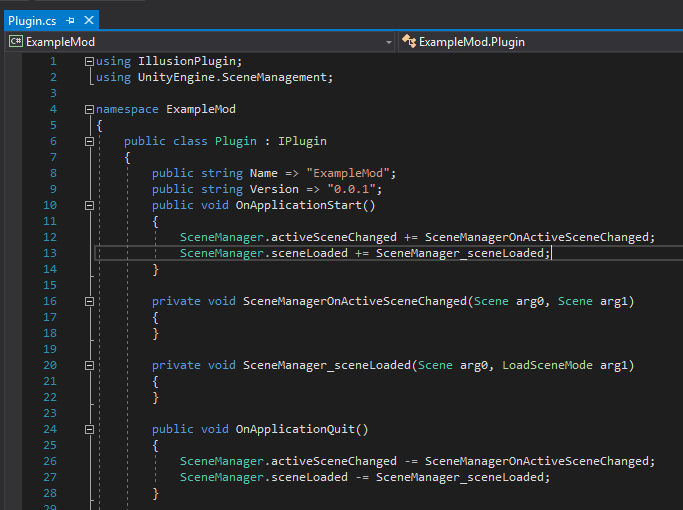Close the Plugin.cs tab
The height and width of the screenshot is (510, 683).
(x=89, y=20)
